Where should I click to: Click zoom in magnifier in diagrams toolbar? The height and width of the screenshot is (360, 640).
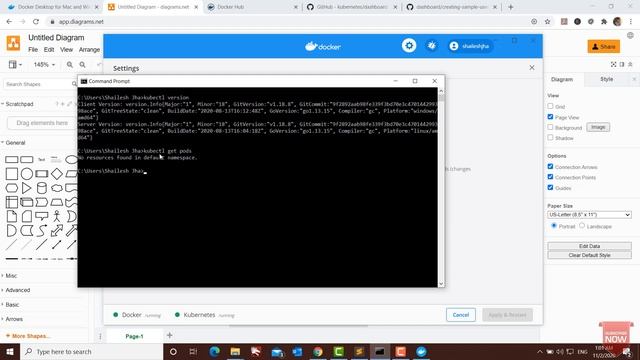pyautogui.click(x=70, y=64)
